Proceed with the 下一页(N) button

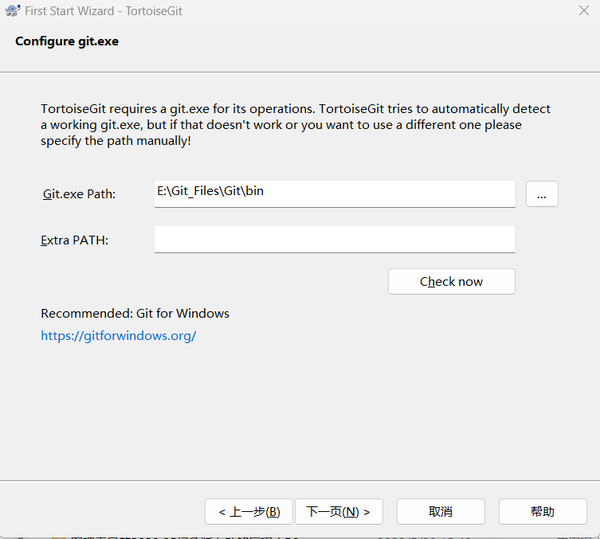click(x=339, y=511)
